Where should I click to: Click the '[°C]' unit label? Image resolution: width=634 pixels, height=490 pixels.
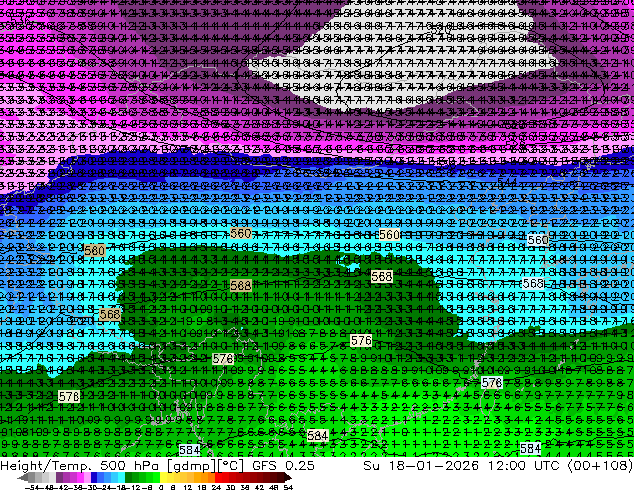[x=230, y=466]
